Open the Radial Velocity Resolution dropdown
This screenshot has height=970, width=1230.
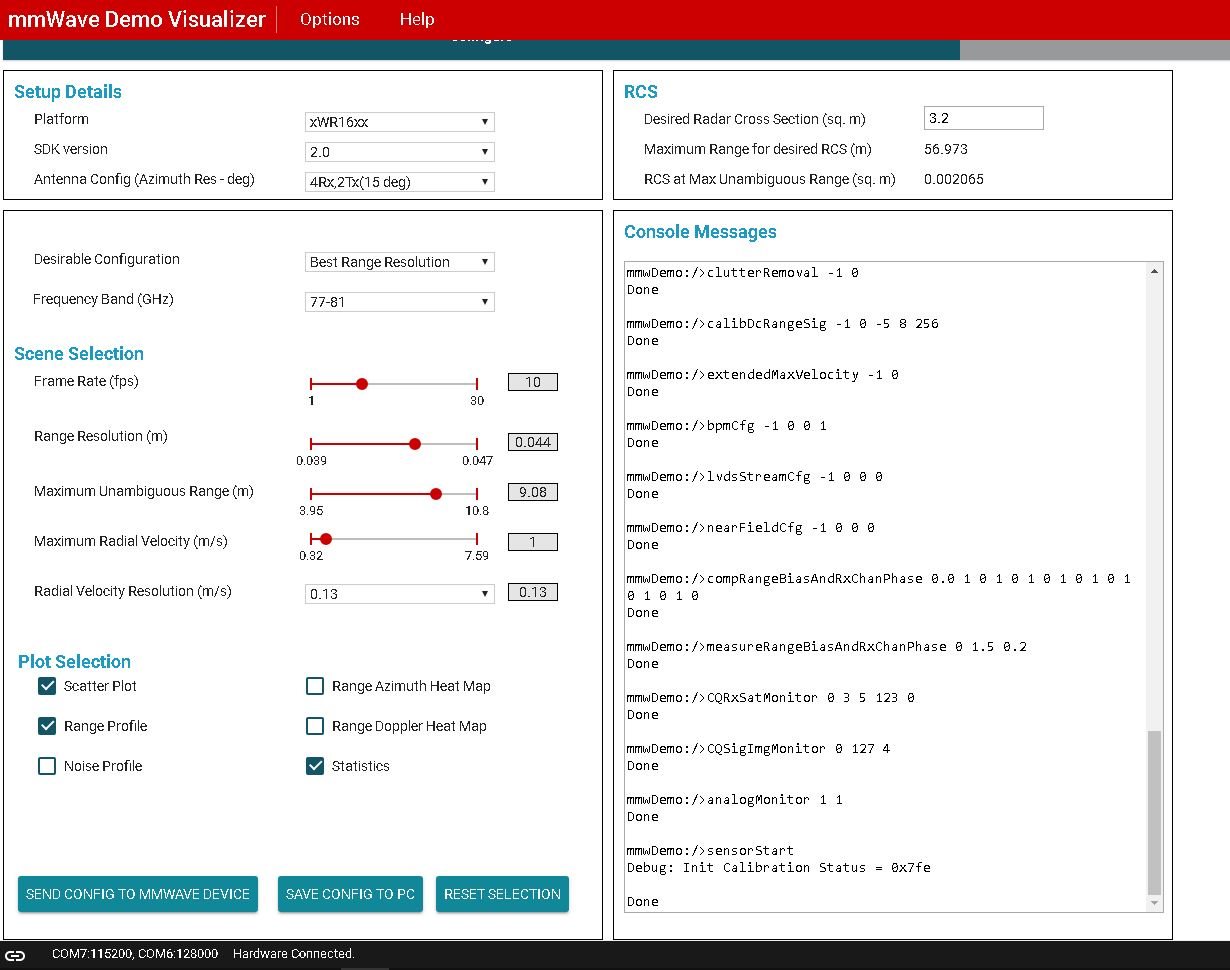(x=400, y=593)
